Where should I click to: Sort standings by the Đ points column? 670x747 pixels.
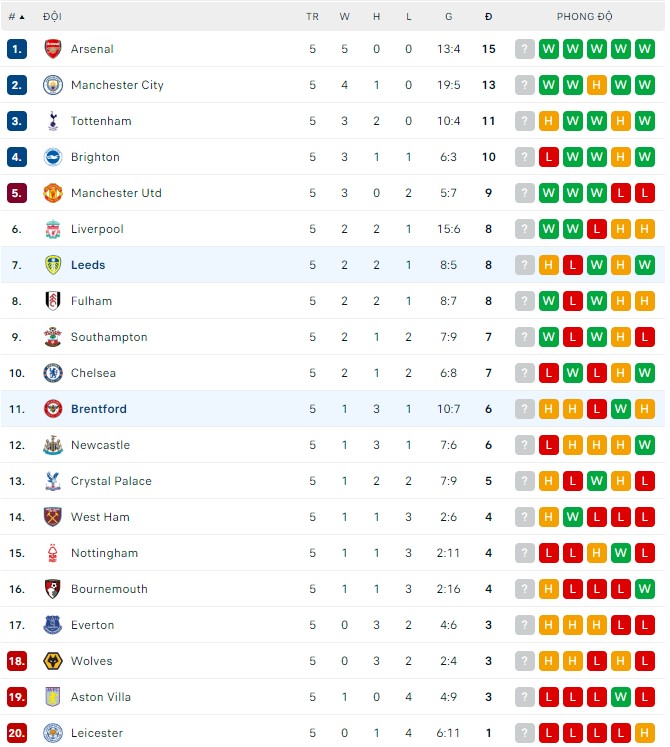(x=488, y=17)
